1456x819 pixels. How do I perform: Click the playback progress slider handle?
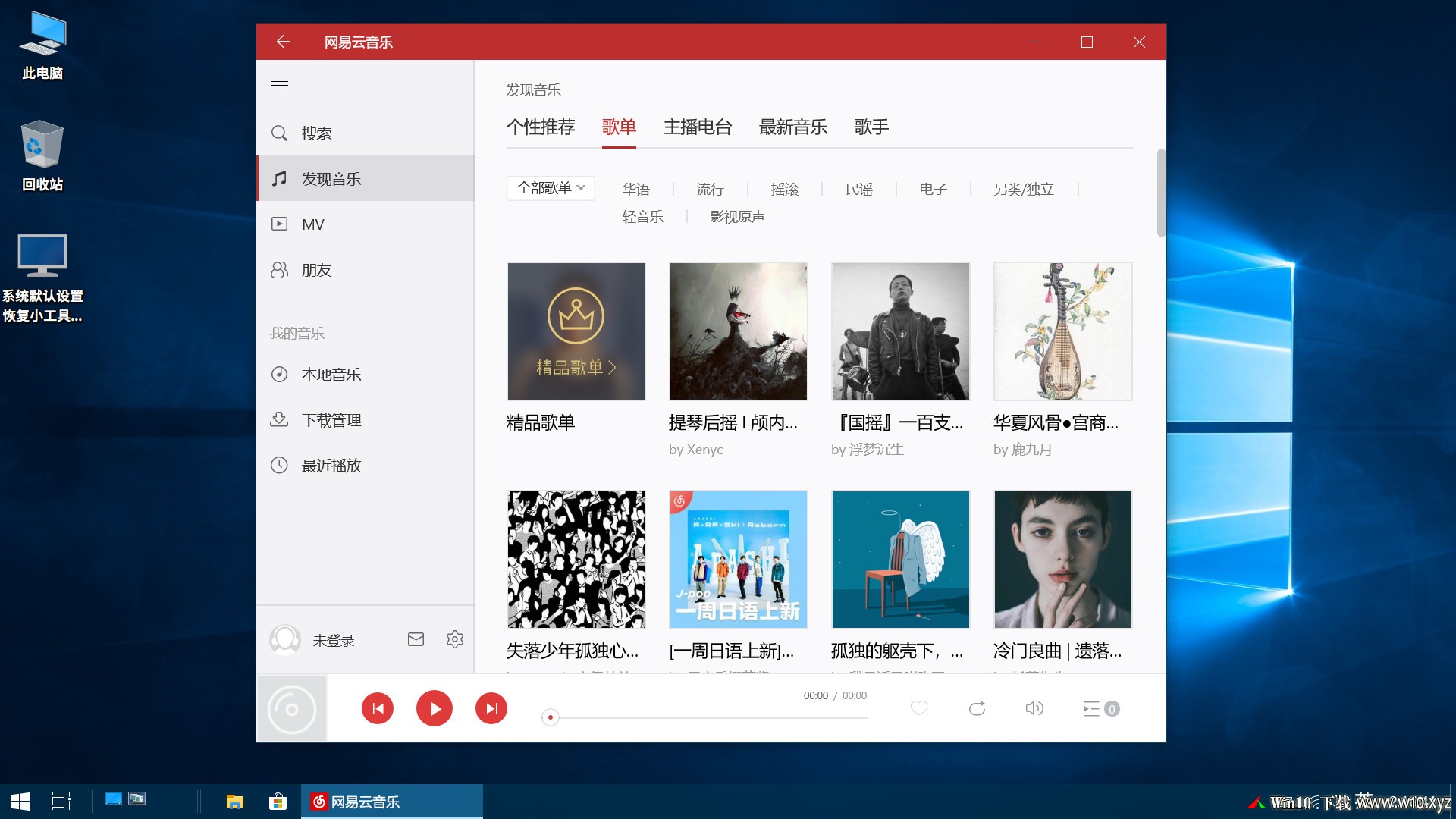(551, 717)
